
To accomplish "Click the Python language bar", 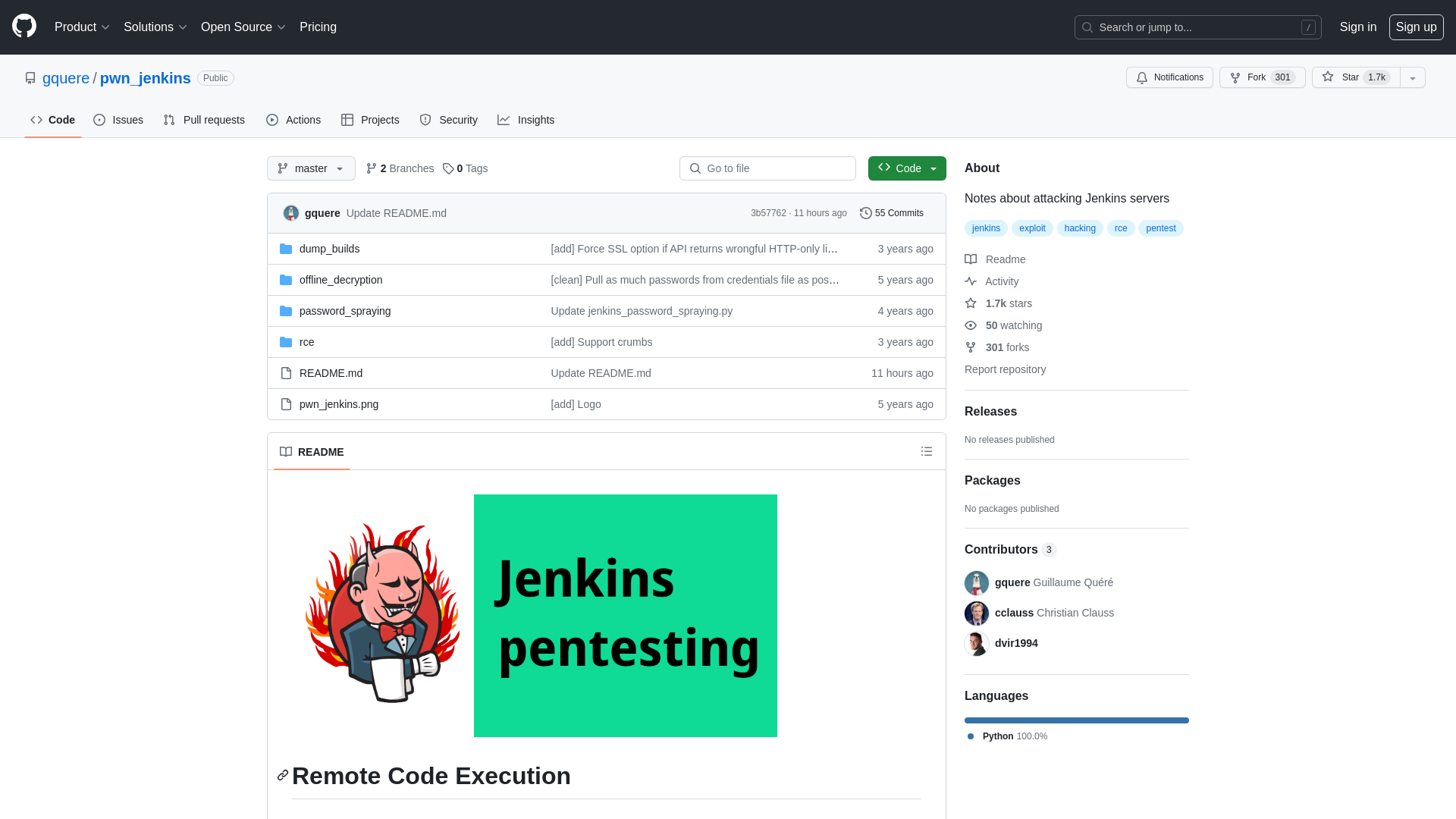I will pos(1077,720).
